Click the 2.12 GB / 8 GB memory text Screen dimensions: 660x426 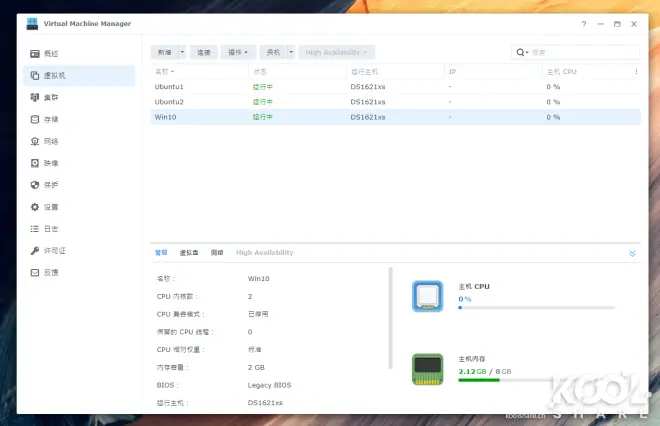[484, 372]
